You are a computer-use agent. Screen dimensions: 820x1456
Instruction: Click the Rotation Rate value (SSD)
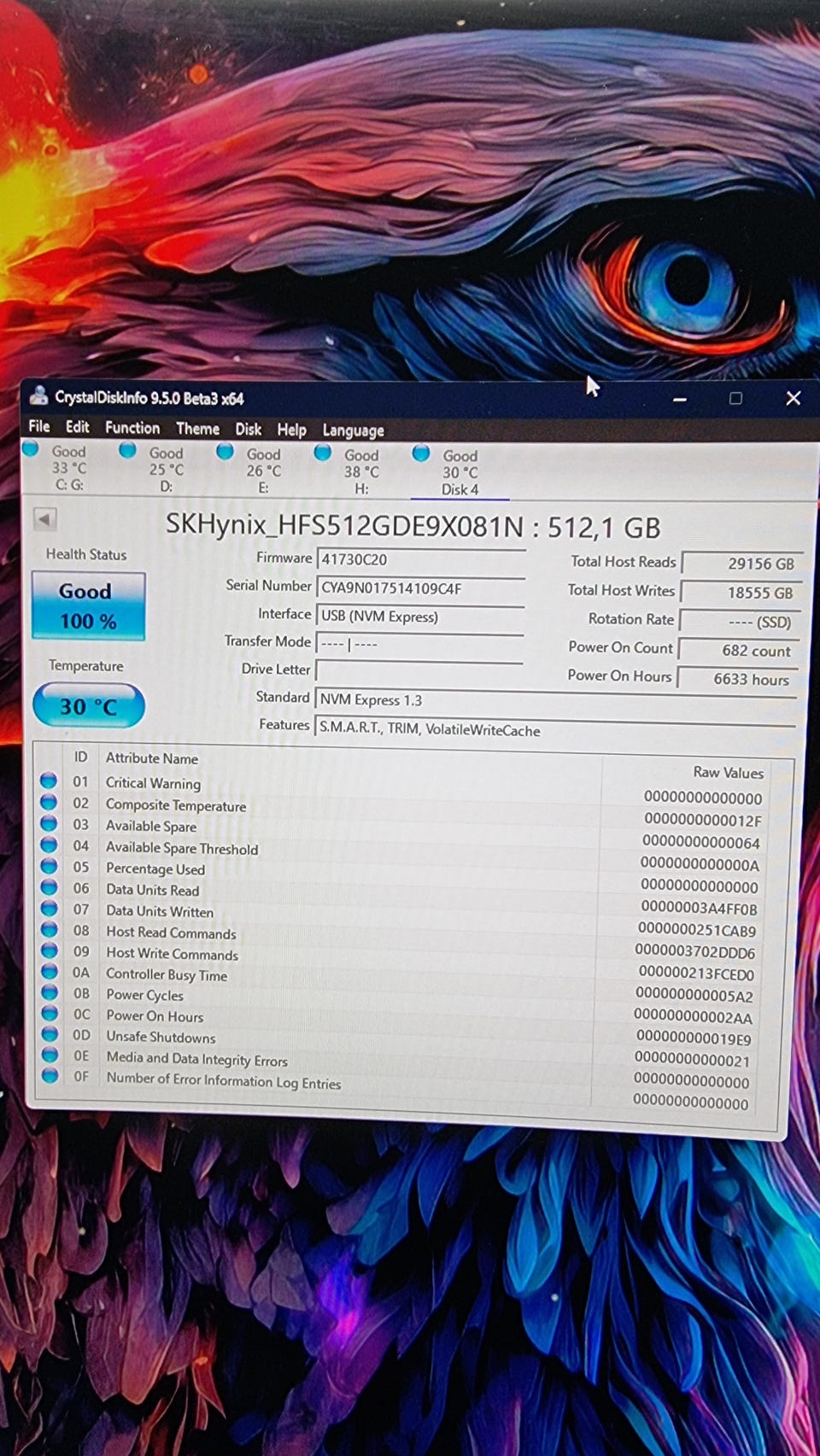741,622
